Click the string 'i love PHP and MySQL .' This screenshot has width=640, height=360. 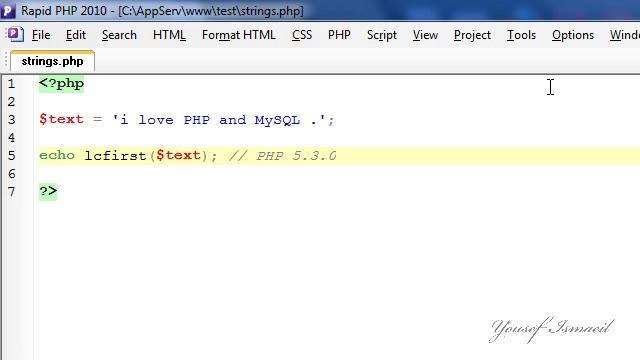tap(219, 120)
